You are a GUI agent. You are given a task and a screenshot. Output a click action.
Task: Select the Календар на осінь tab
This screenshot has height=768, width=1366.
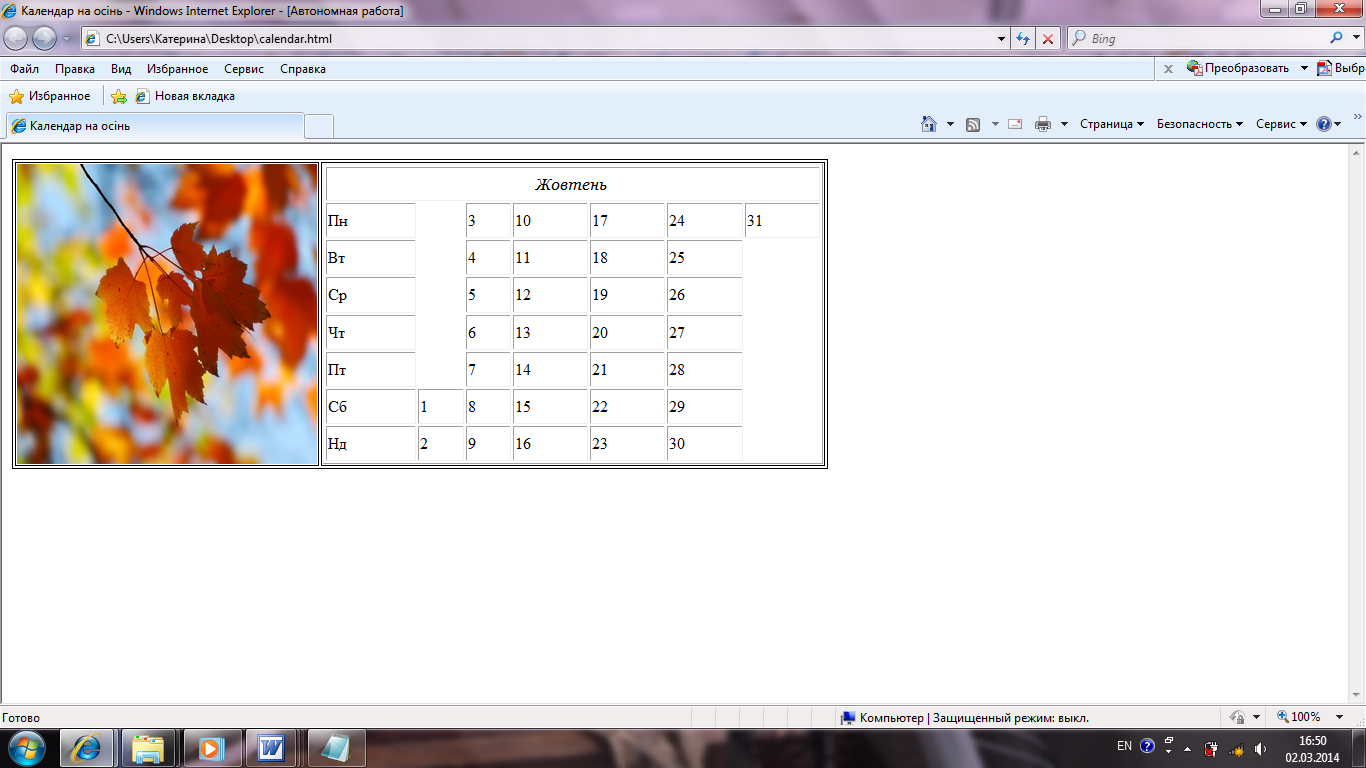click(x=154, y=126)
